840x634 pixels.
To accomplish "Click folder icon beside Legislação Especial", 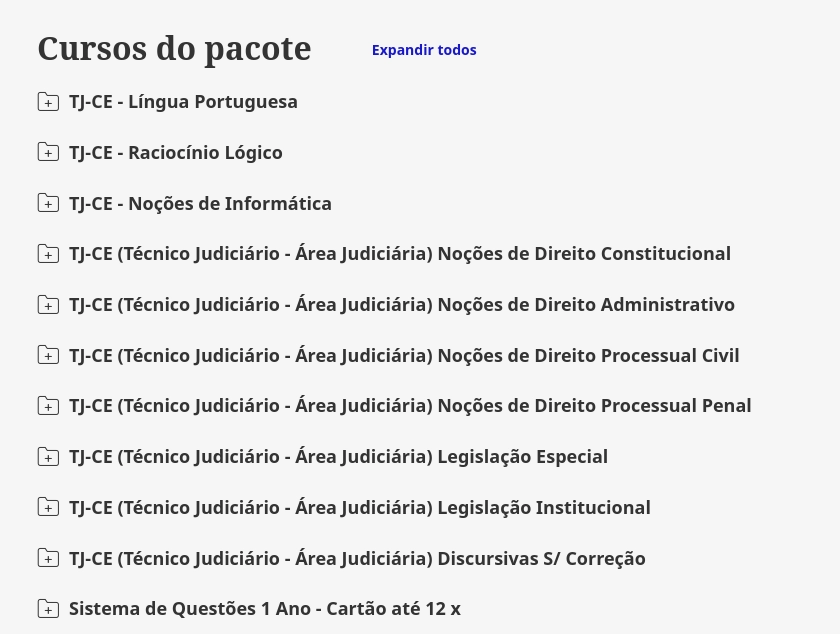I will coord(48,457).
